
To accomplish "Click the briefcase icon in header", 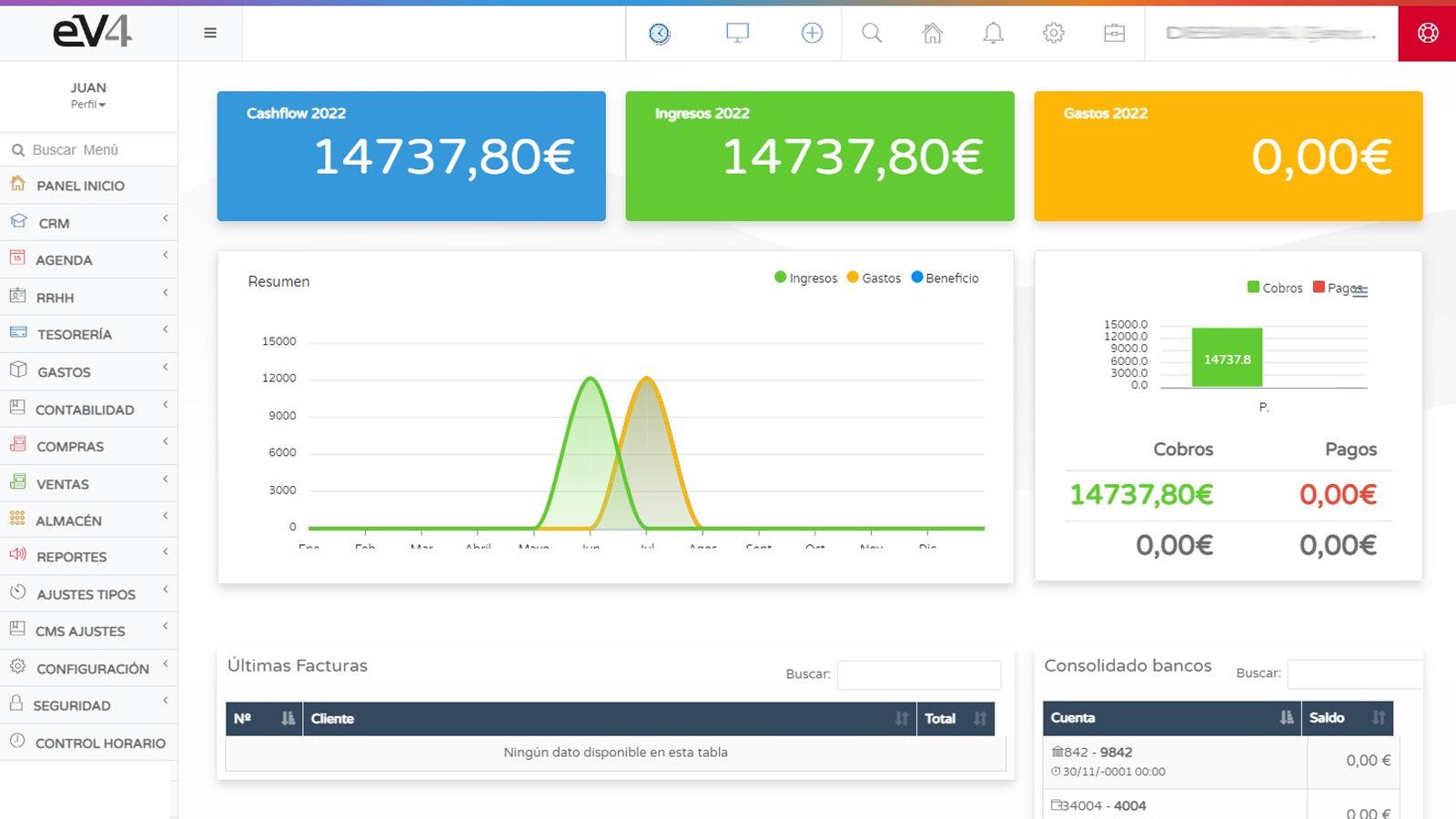I will 1114,34.
